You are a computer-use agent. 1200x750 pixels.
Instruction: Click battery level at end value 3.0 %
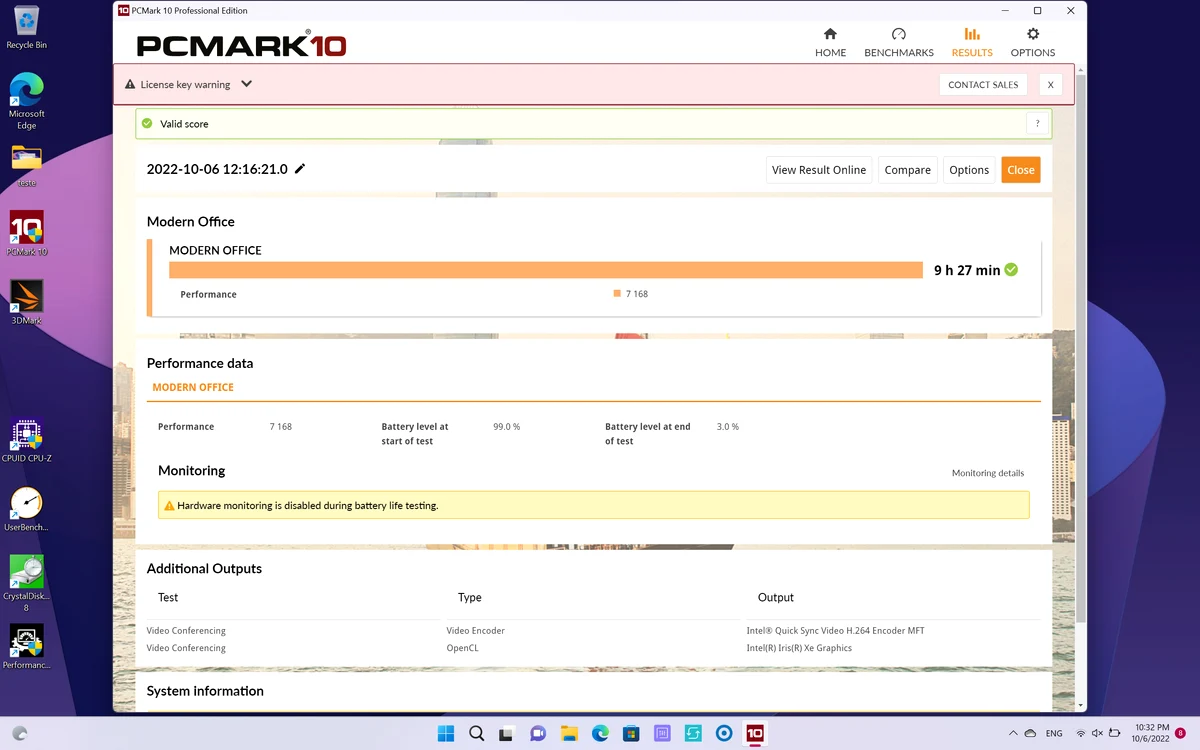[728, 427]
